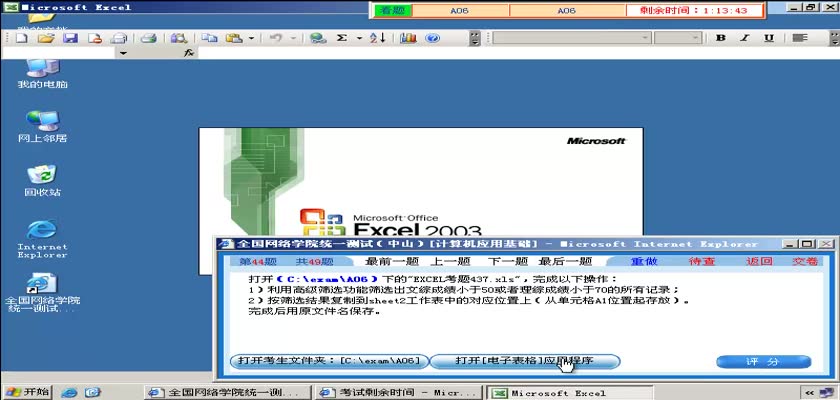The height and width of the screenshot is (400, 840).
Task: Click the Save floppy disk icon
Action: [70, 38]
